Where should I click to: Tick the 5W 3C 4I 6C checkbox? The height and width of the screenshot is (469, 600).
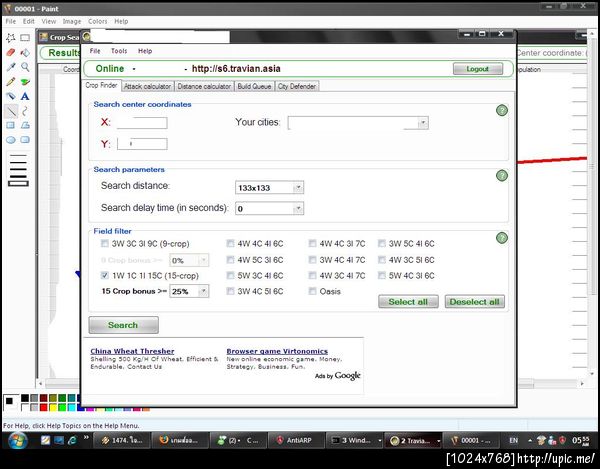coord(230,275)
